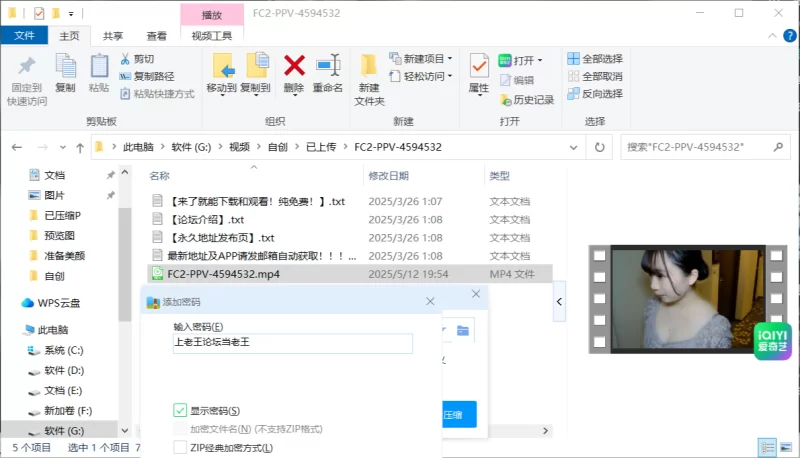Expand address bar history dropdown
The height and width of the screenshot is (458, 800).
573,147
